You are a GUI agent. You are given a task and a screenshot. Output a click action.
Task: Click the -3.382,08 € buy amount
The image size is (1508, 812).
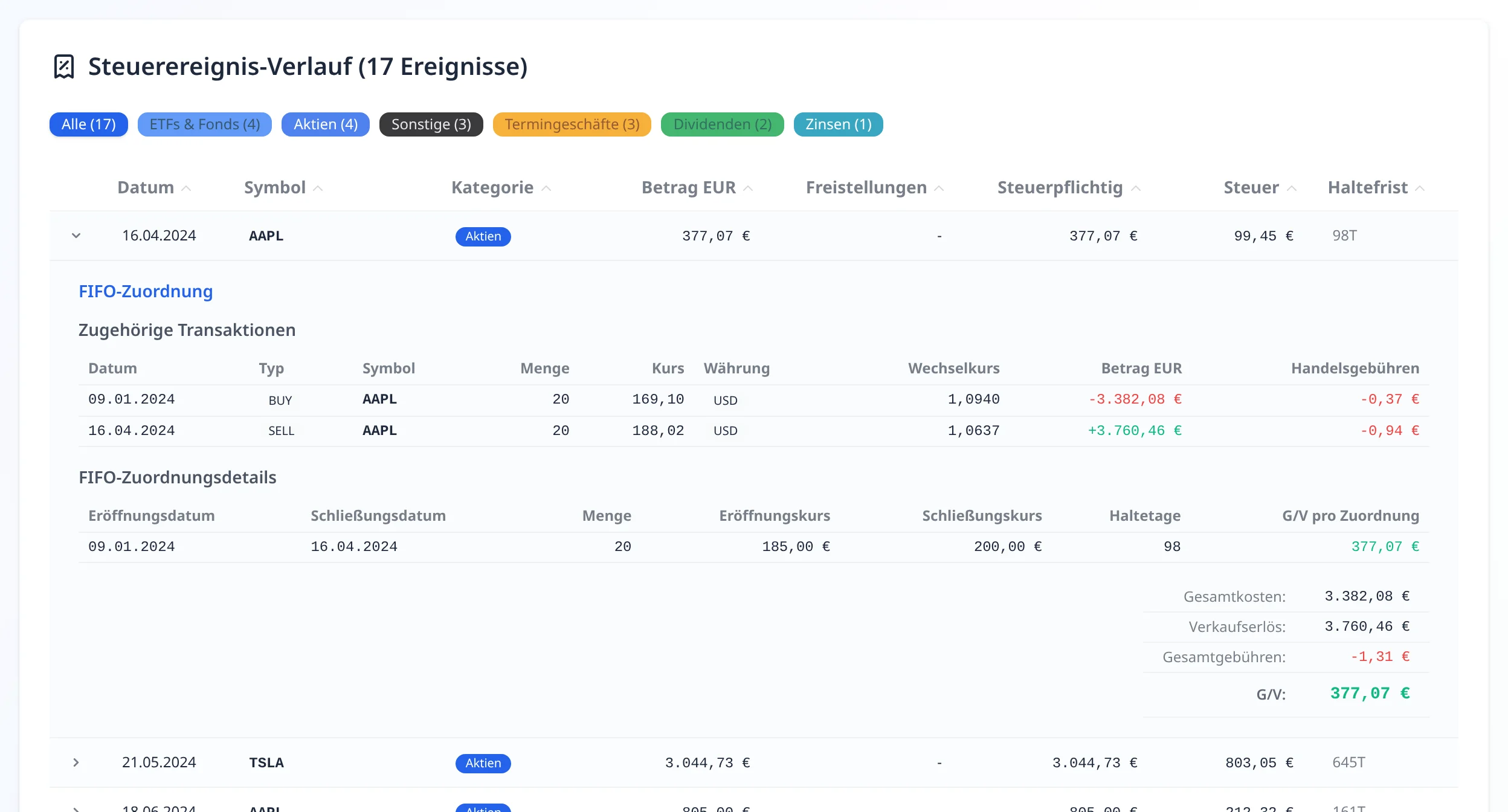[1135, 399]
